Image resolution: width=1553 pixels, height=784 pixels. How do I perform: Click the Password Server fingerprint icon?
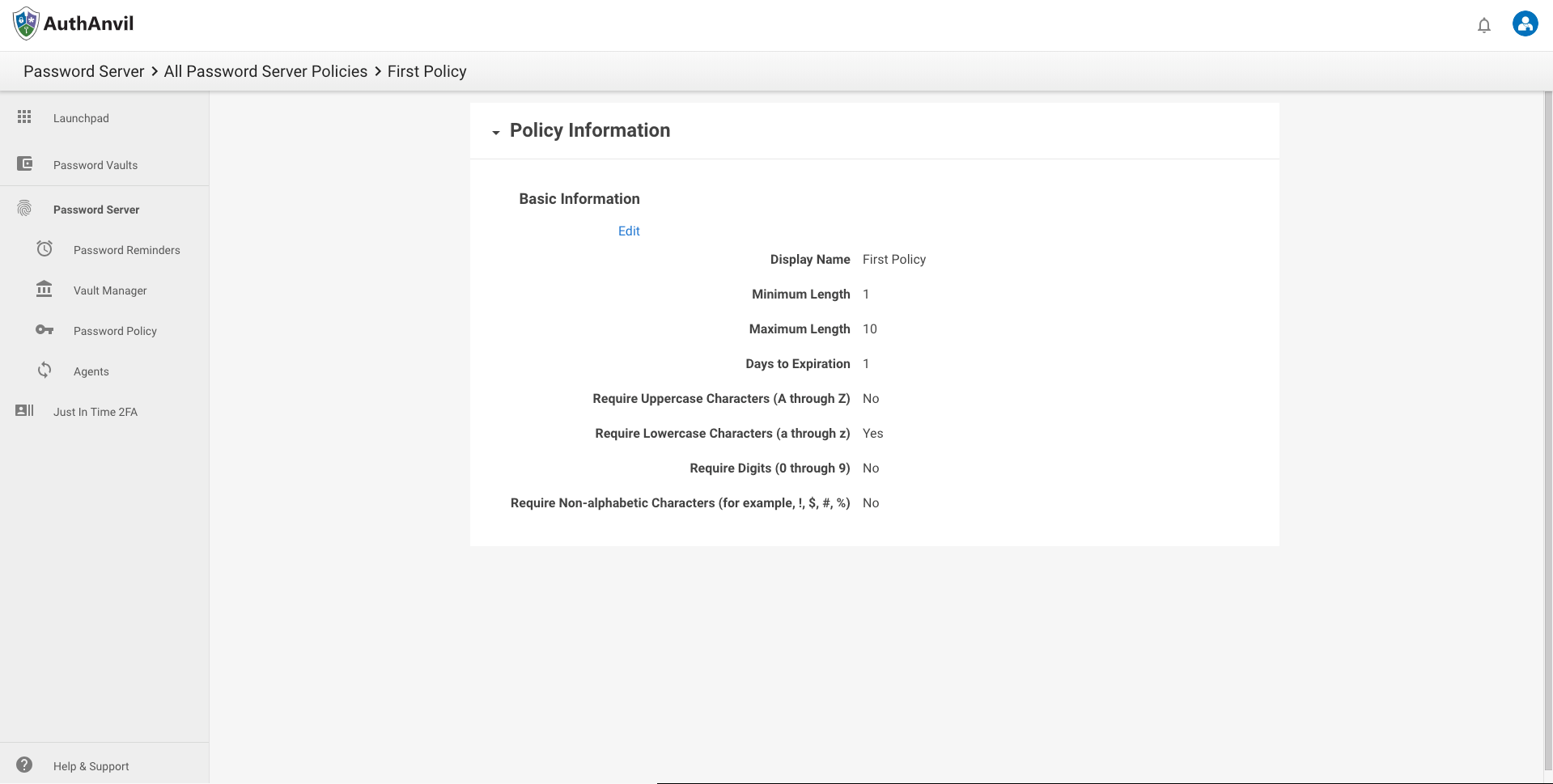(x=24, y=209)
